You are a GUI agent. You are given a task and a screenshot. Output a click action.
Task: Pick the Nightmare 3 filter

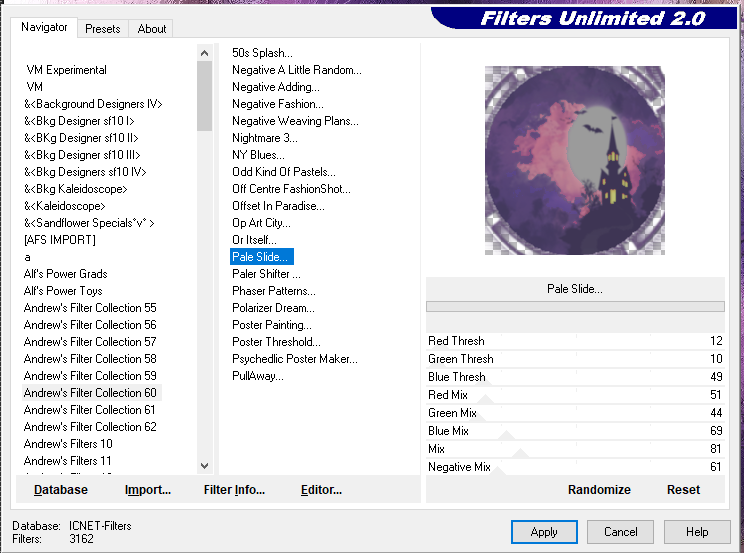pos(264,138)
